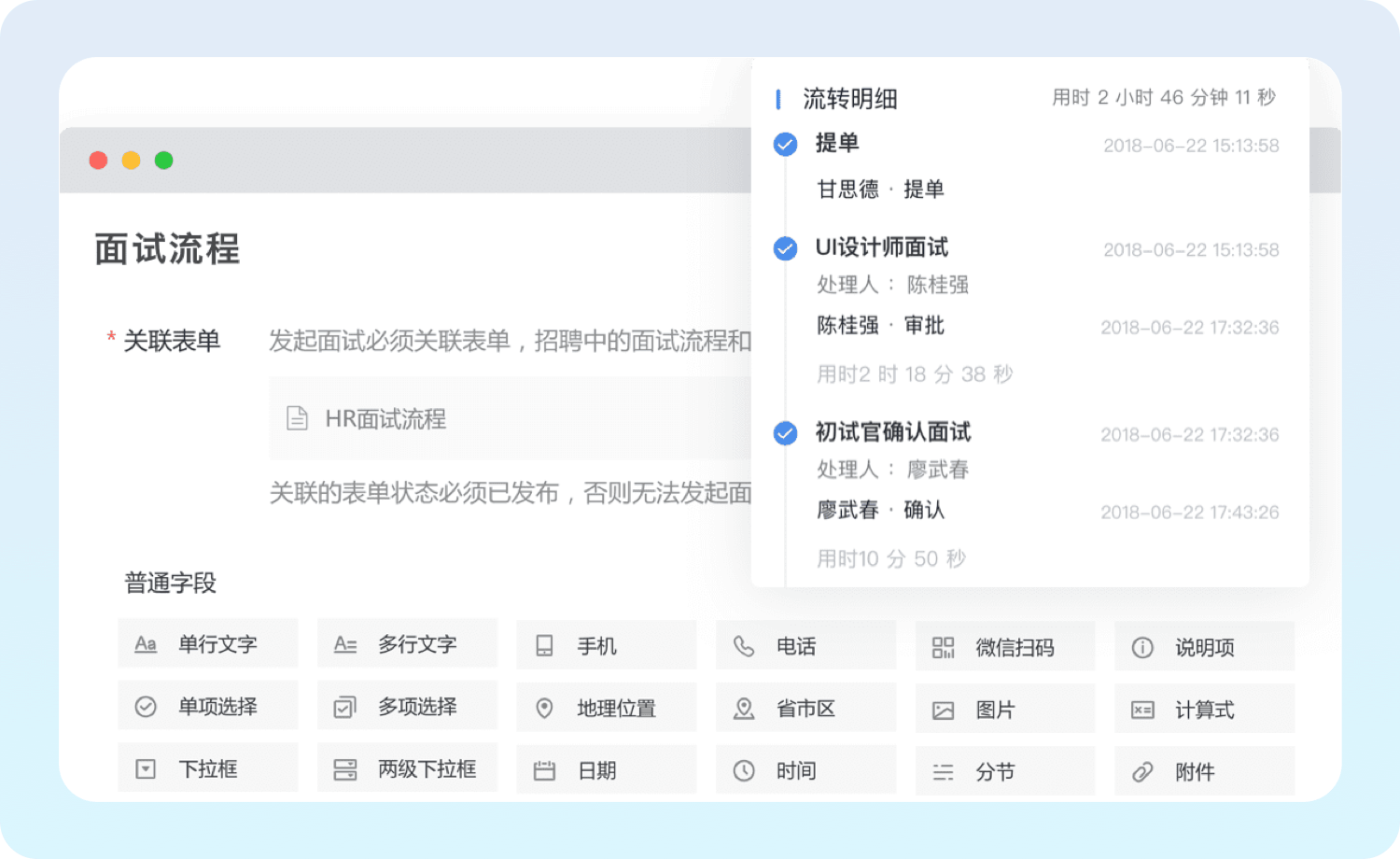Click the 说明项 info icon
The image size is (1400, 859).
pyautogui.click(x=1142, y=648)
